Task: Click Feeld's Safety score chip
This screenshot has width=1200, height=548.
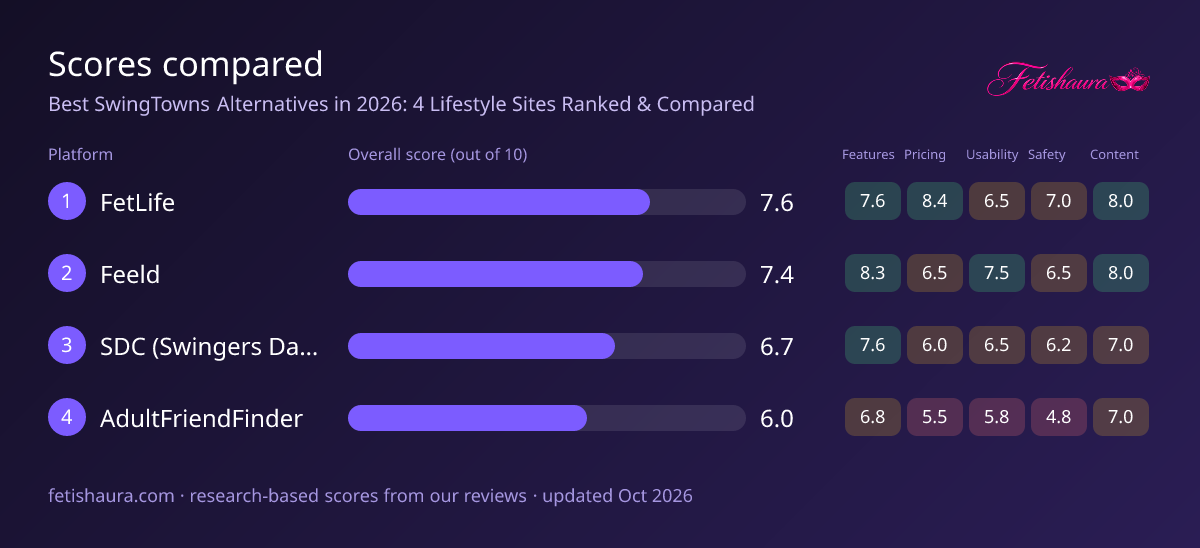Action: [1059, 273]
